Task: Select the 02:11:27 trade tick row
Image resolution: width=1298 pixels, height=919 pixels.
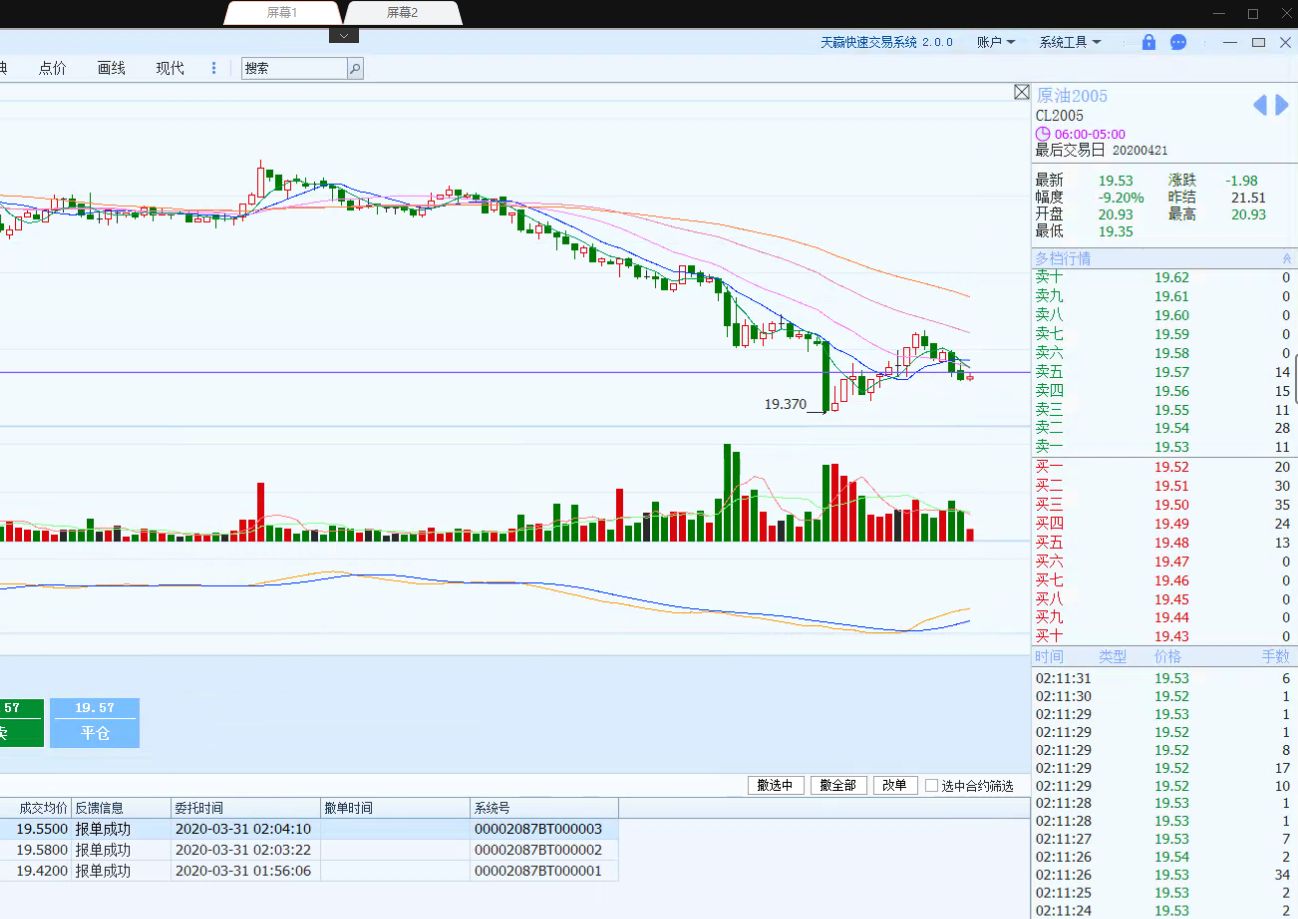Action: tap(1164, 839)
